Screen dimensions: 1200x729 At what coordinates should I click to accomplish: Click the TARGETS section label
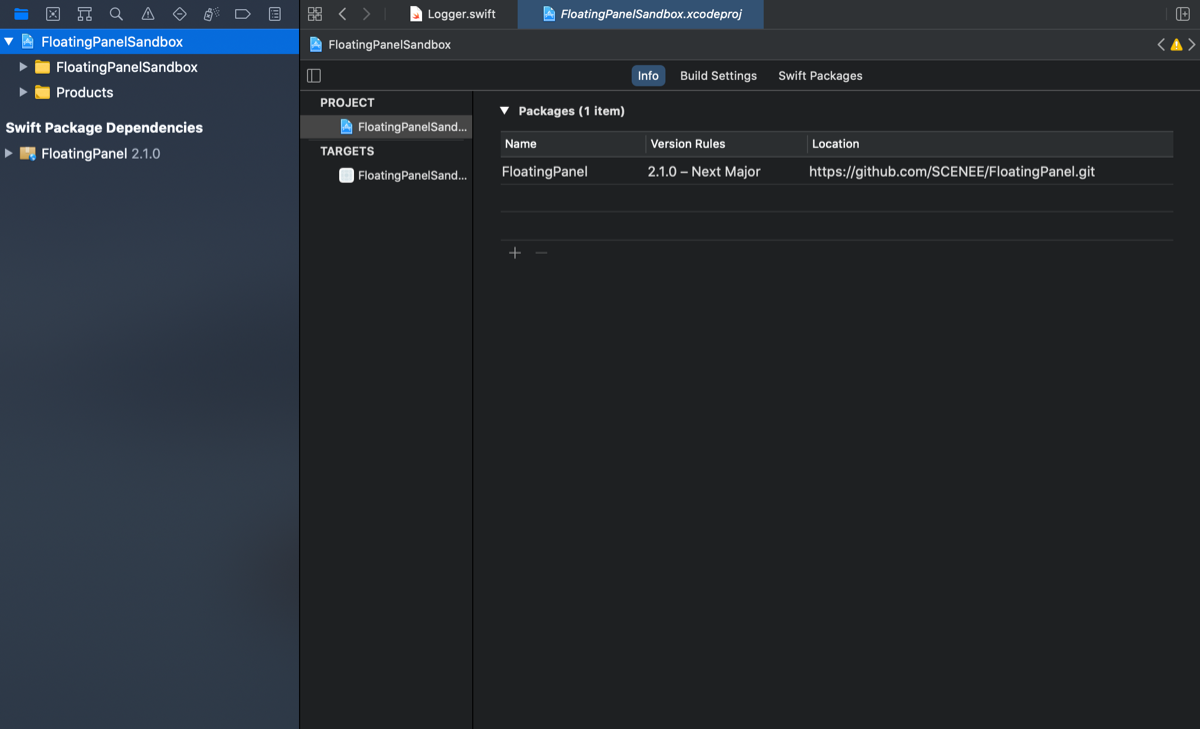347,151
